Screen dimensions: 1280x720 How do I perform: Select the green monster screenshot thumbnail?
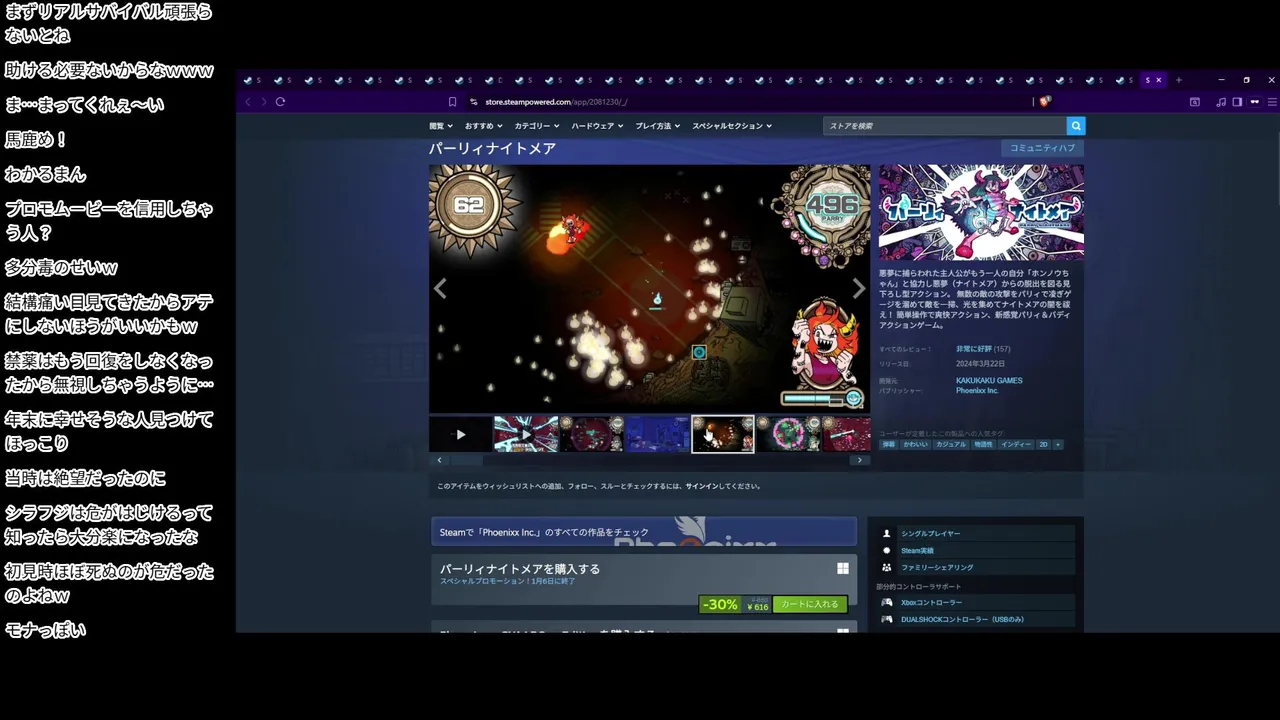tap(788, 434)
